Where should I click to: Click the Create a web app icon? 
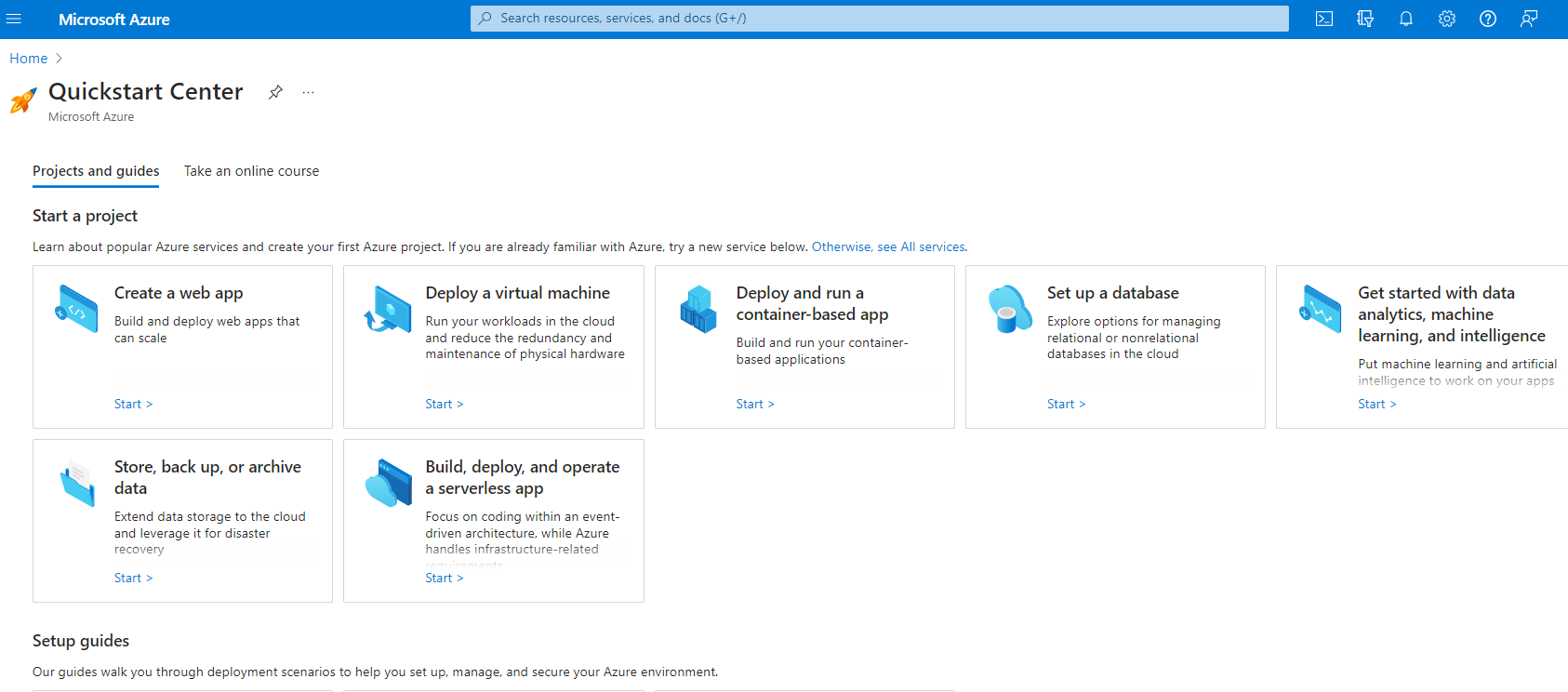[x=76, y=309]
